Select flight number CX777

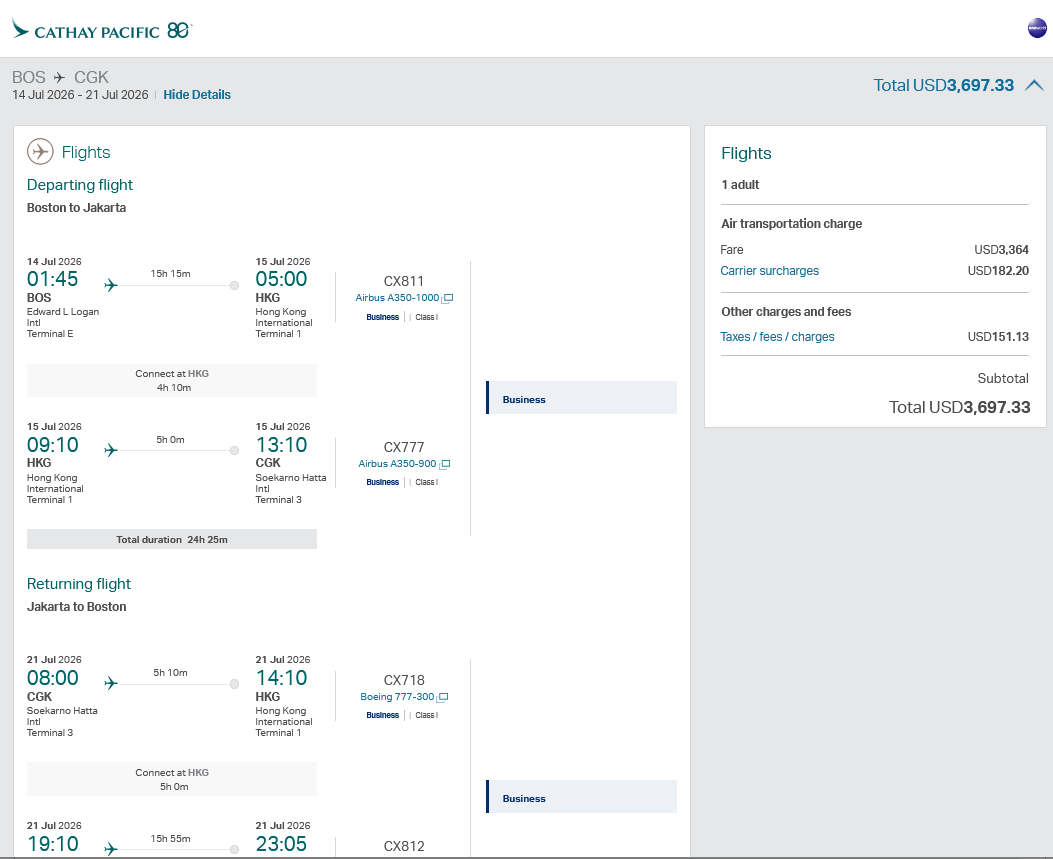click(x=404, y=447)
